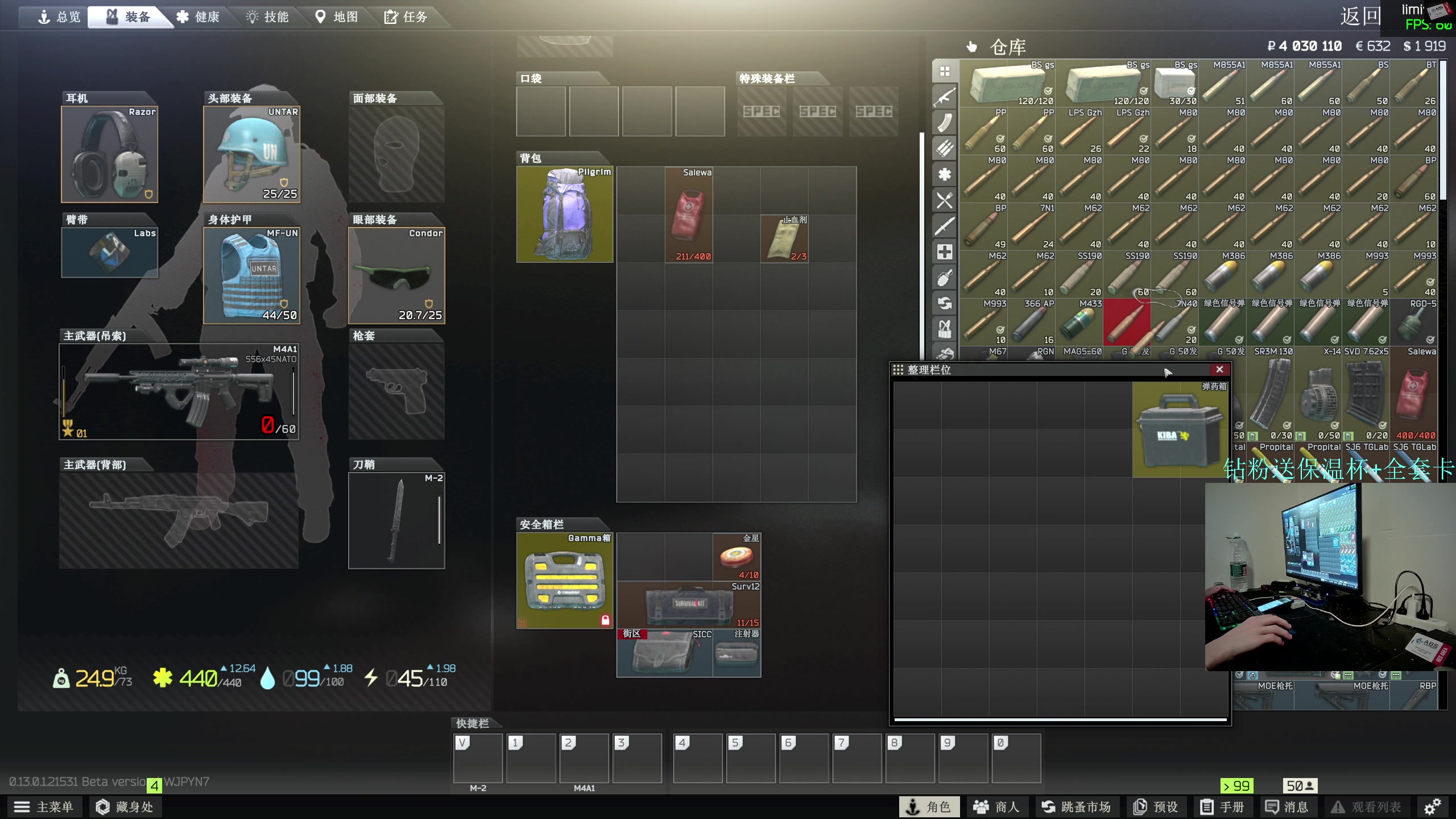Select the Salewa kit inside the backpack
Image resolution: width=1456 pixels, height=819 pixels.
pos(689,214)
